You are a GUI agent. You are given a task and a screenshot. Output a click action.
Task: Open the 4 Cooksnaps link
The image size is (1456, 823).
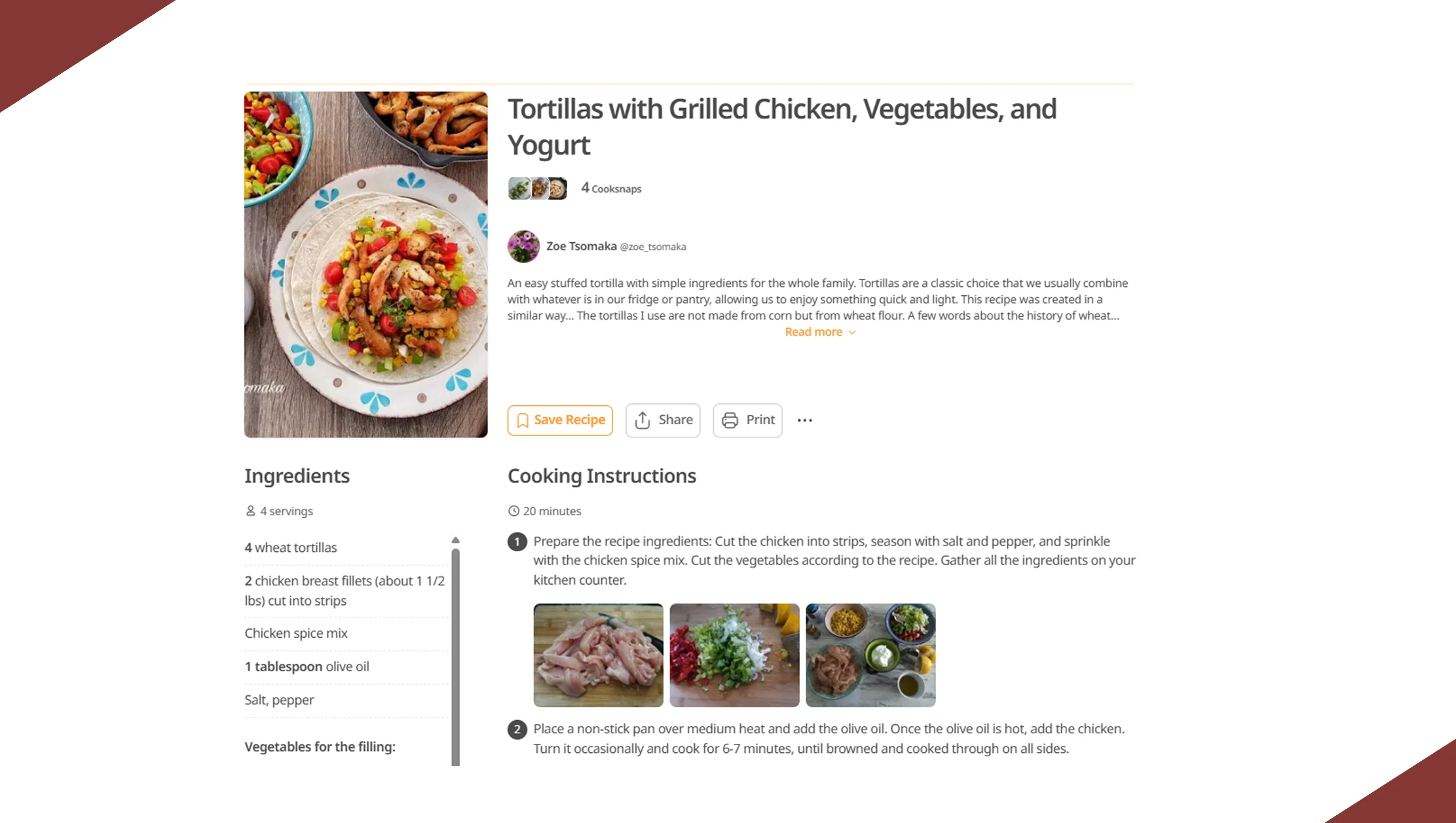(x=611, y=189)
